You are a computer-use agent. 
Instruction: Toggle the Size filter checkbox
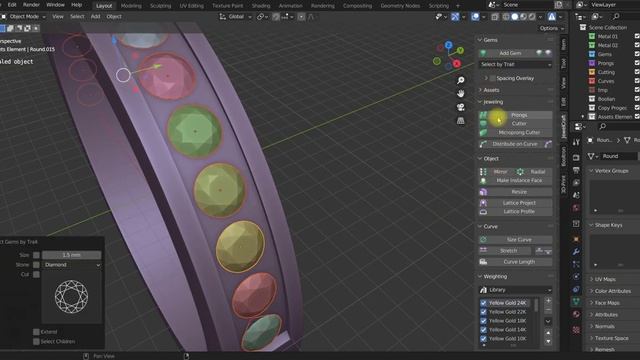point(36,255)
